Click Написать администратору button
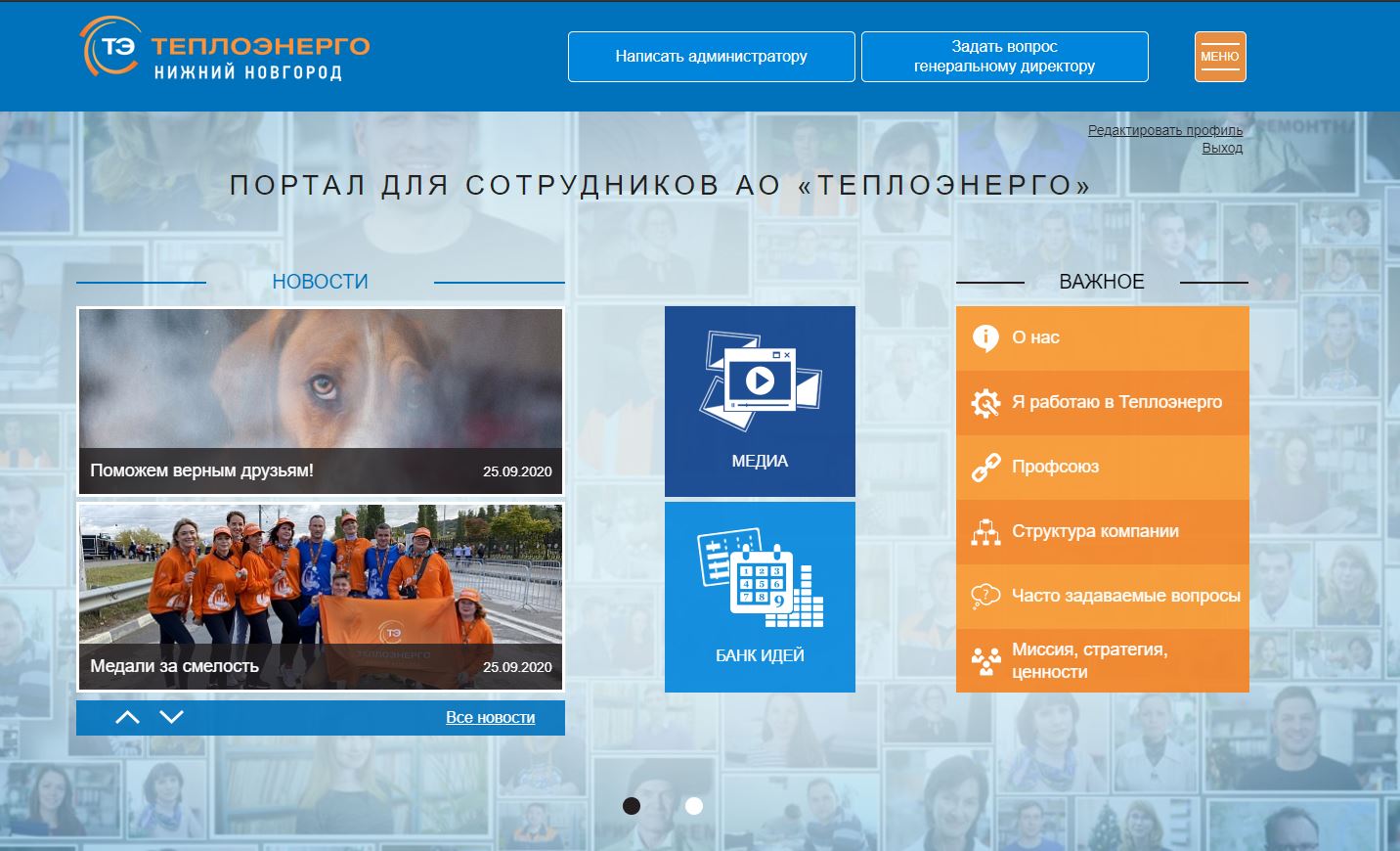The image size is (1400, 851). [x=712, y=57]
